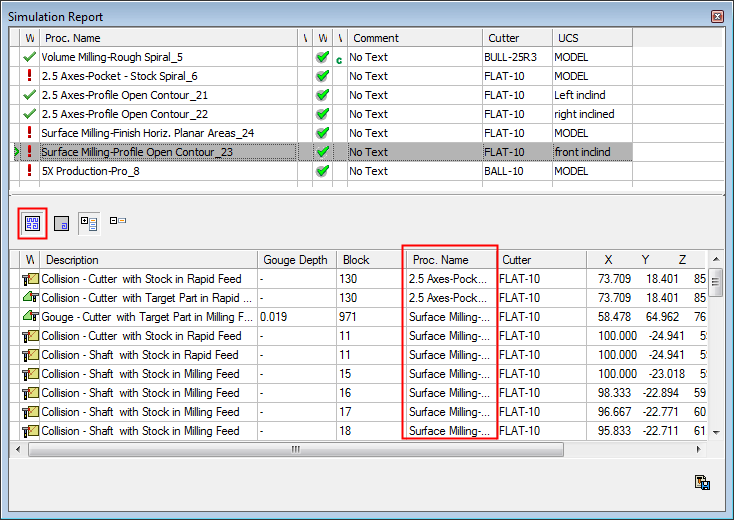Click the collapse-all toolbar icon
Screen dimensions: 734x520
click(x=118, y=221)
